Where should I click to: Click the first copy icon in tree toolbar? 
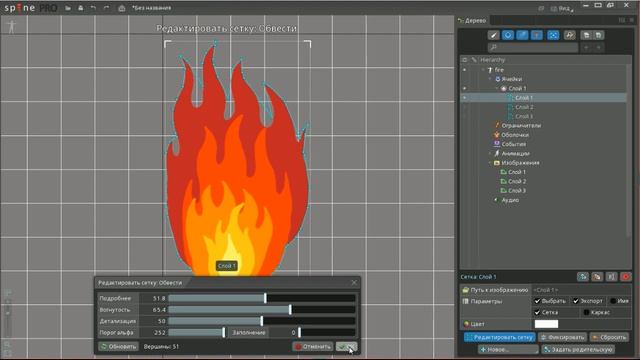587,35
